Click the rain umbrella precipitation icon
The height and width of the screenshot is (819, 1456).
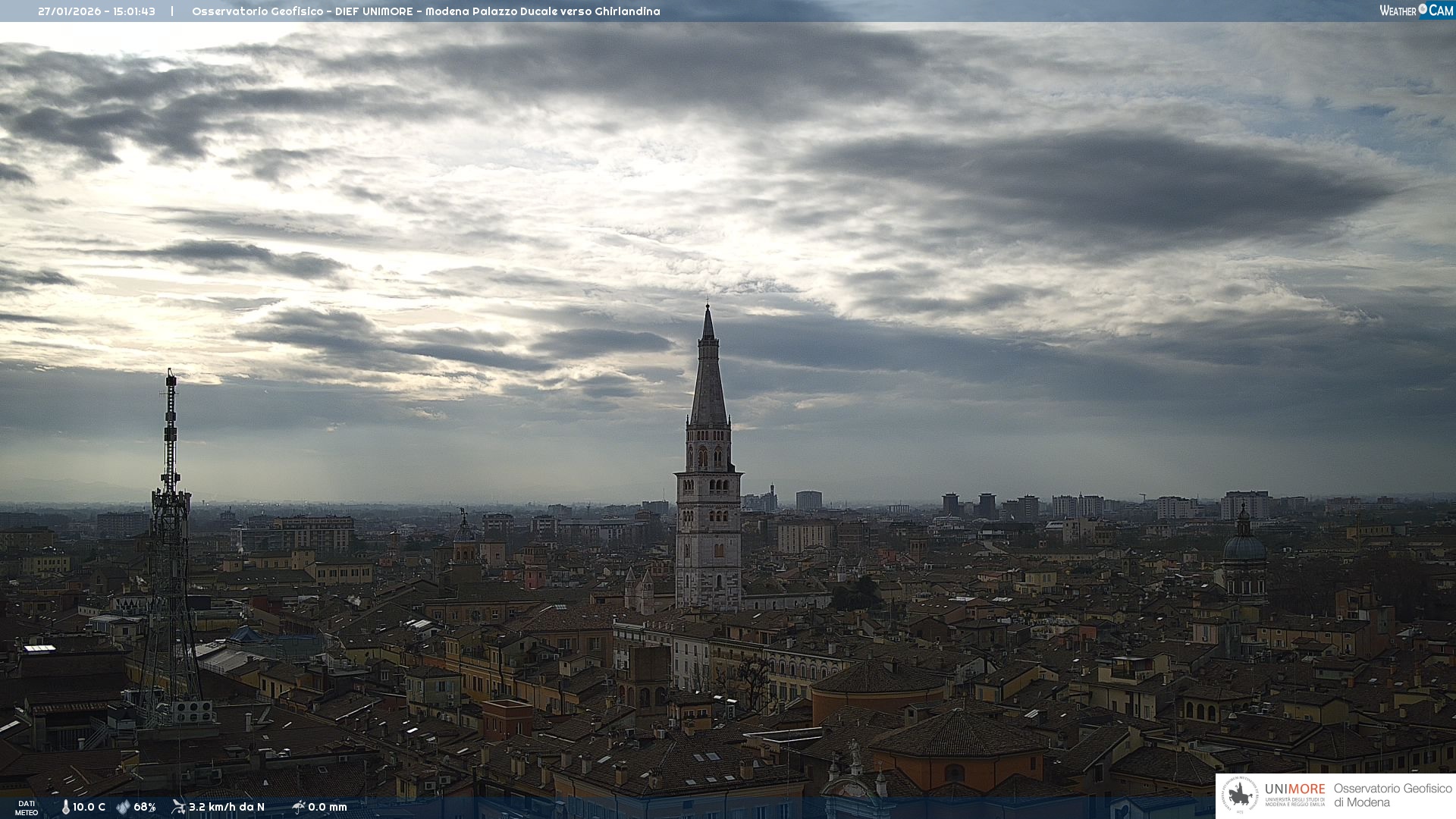click(298, 807)
